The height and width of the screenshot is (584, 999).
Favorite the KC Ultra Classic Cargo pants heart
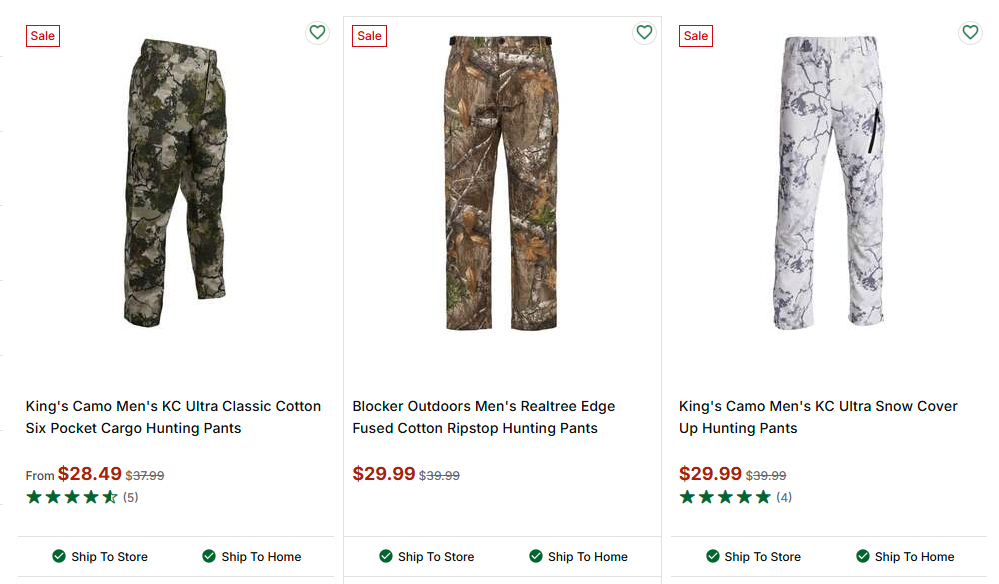[317, 33]
